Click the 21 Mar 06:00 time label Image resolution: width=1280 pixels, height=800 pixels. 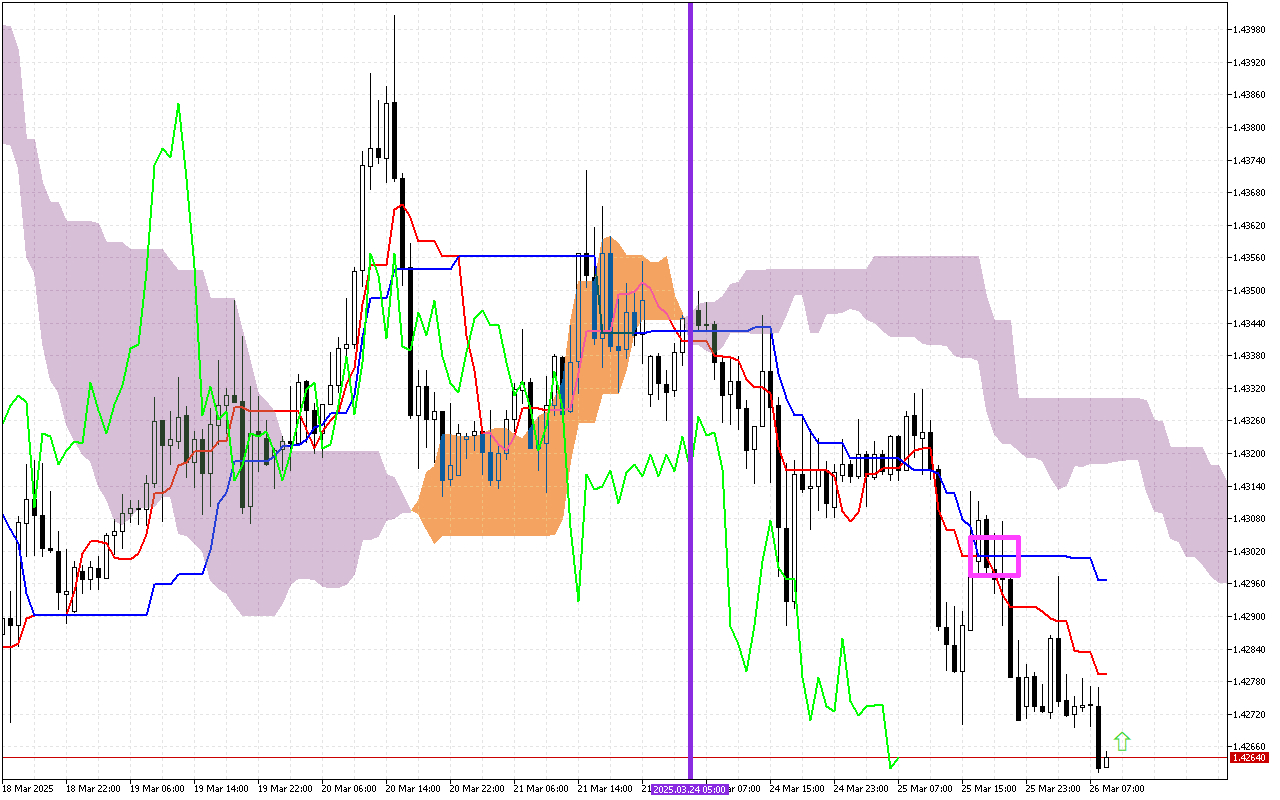[539, 789]
